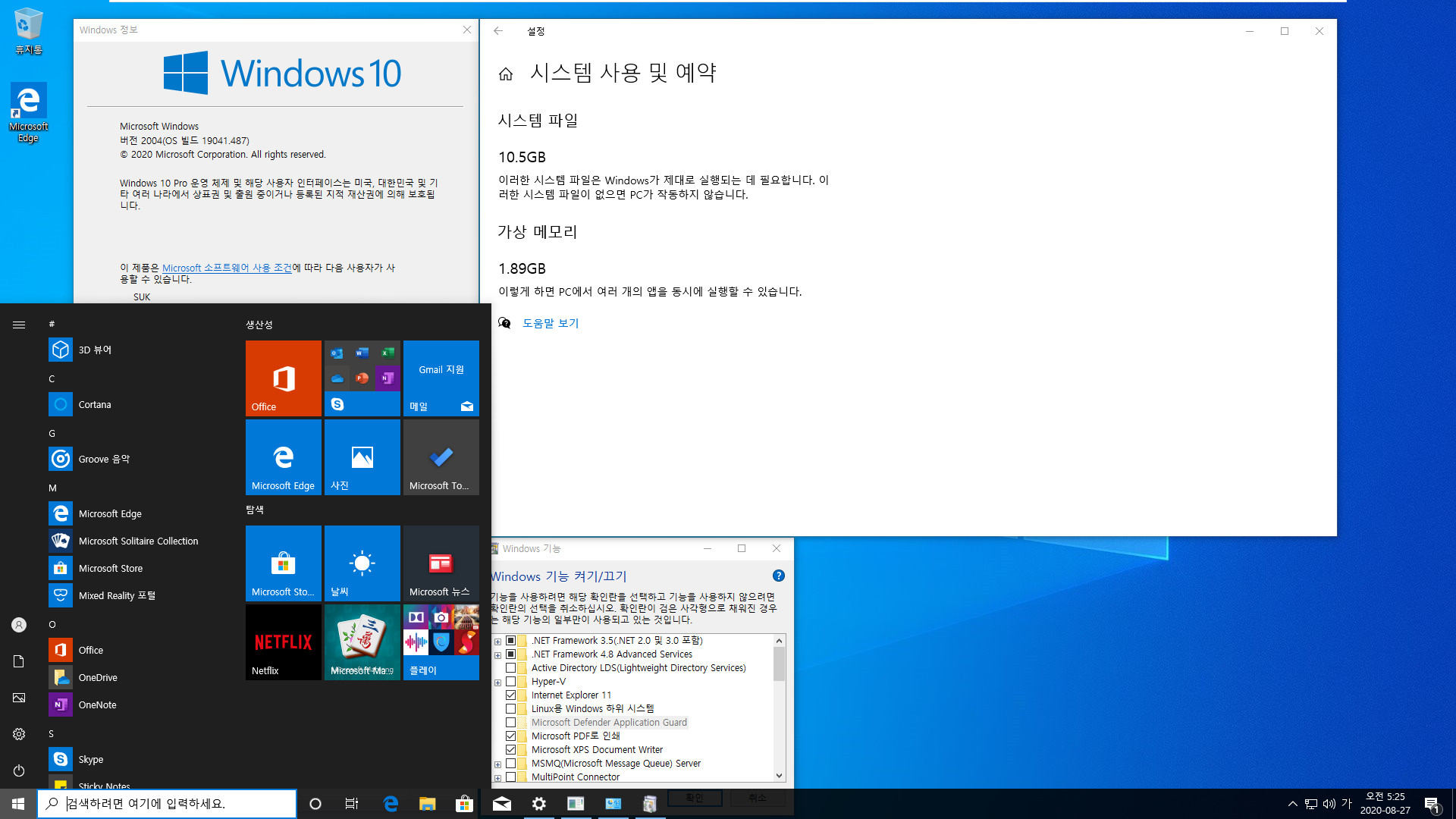Expand the MultiPoint Connector tree node
This screenshot has width=1456, height=819.
pos(497,778)
